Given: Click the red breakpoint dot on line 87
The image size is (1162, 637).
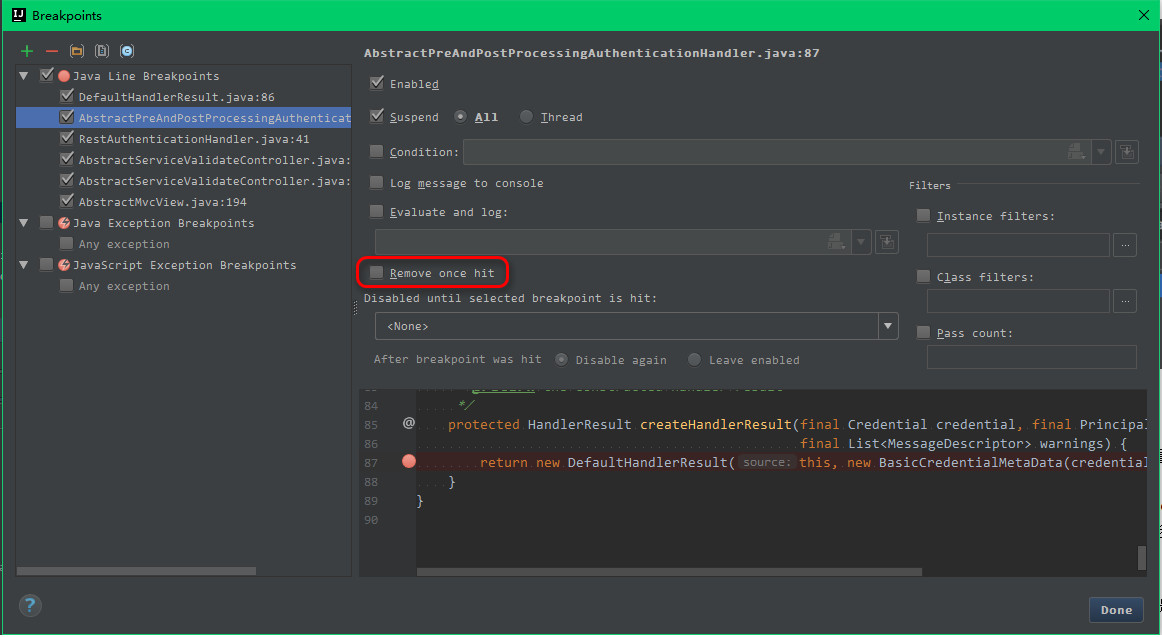Looking at the screenshot, I should 406,461.
